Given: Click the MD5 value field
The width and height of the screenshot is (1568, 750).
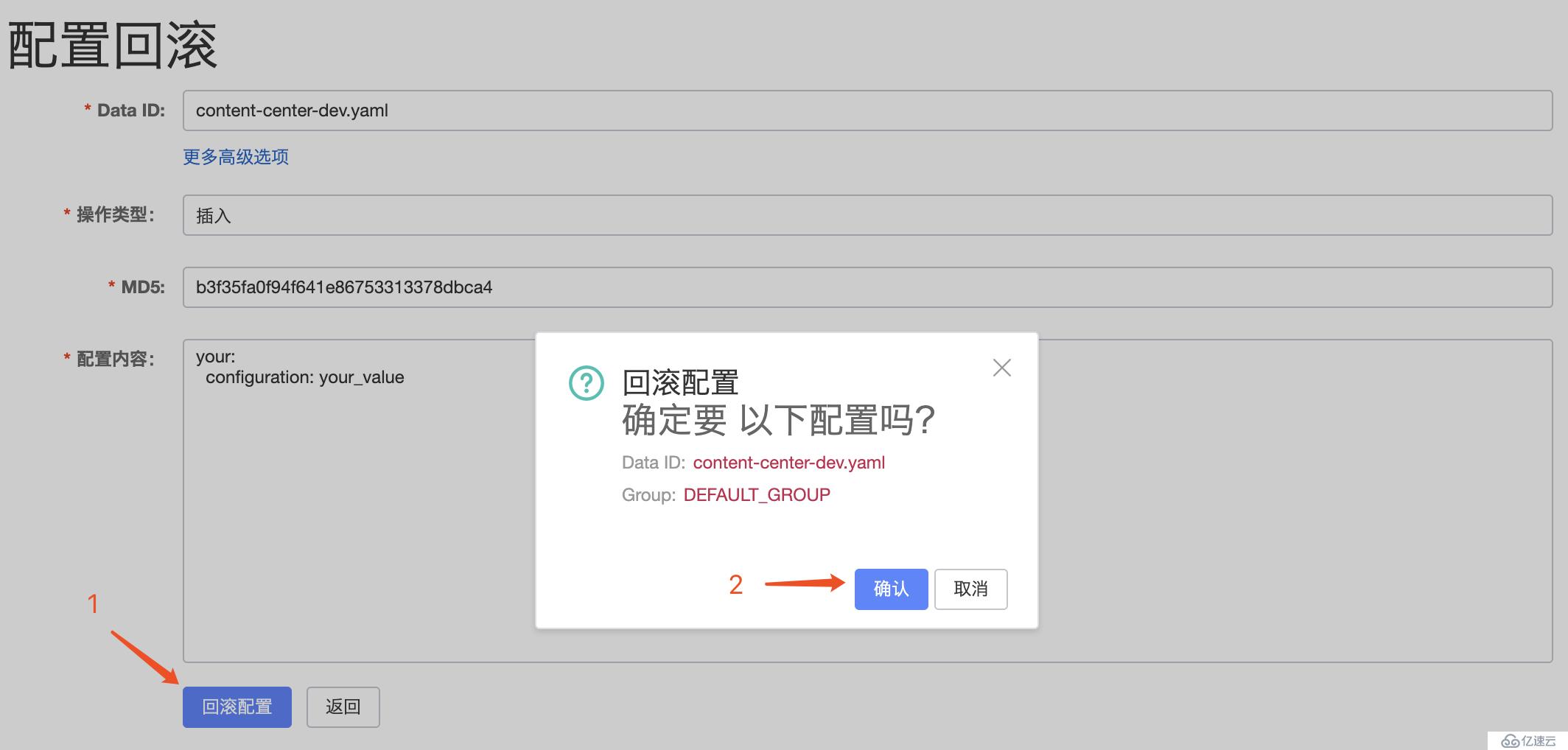Looking at the screenshot, I should 867,287.
